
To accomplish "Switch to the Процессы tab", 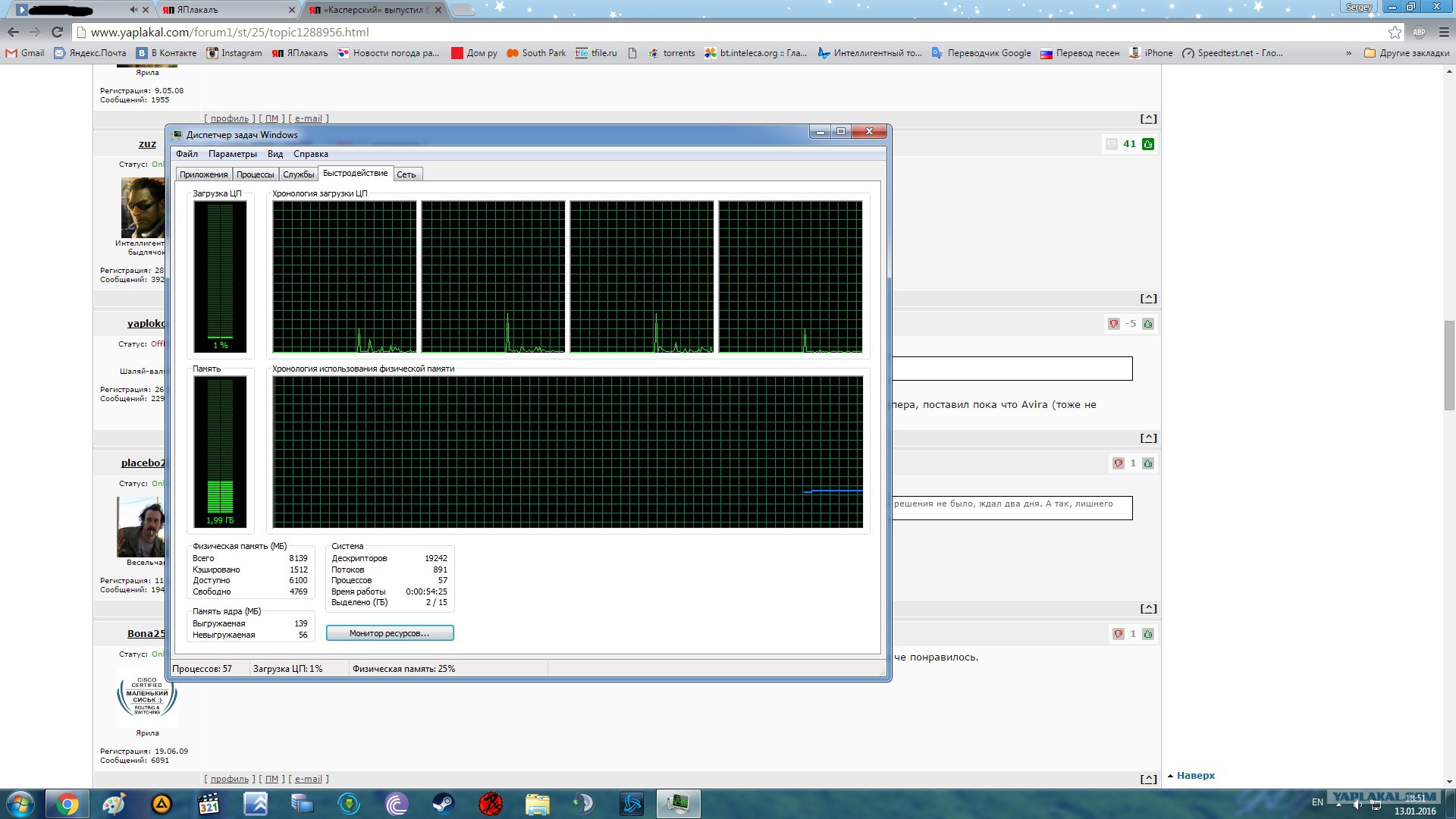I will pos(256,174).
